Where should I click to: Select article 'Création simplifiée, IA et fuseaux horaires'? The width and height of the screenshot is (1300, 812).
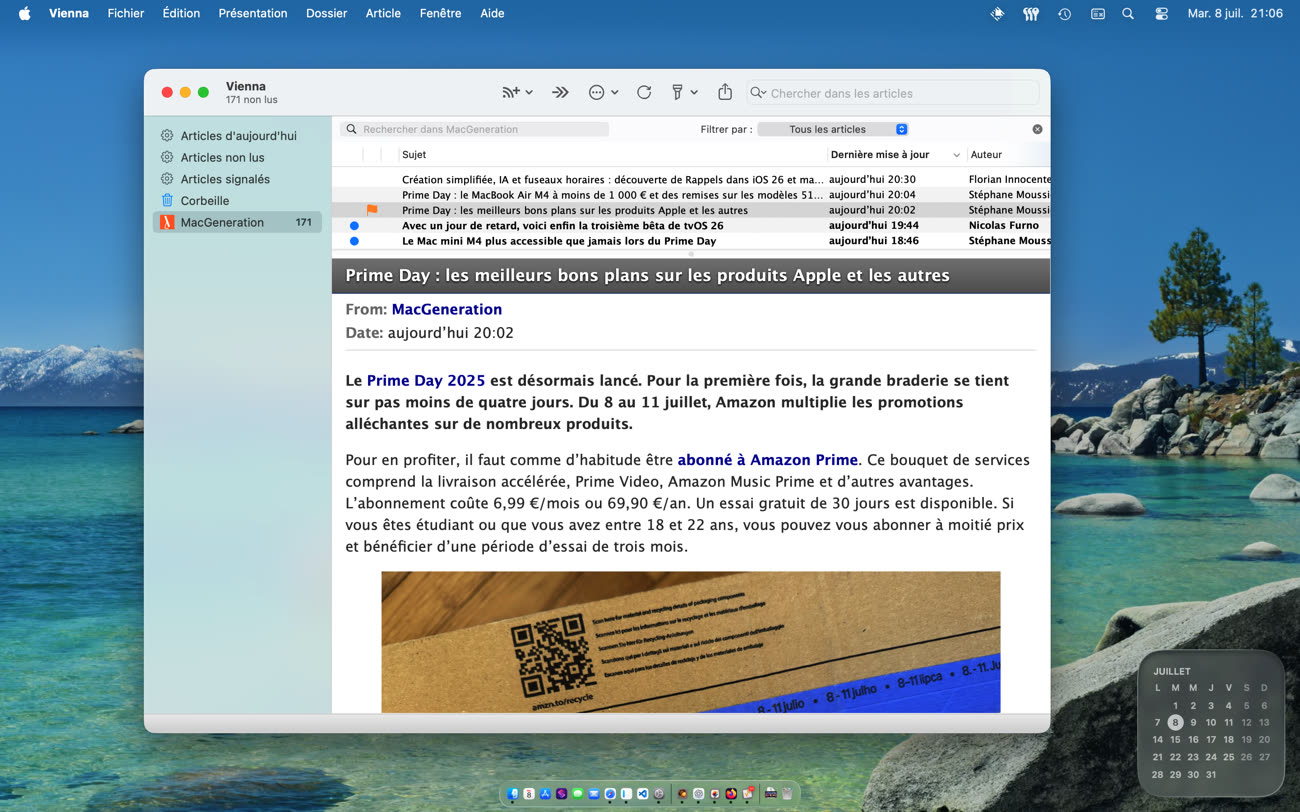(612, 180)
